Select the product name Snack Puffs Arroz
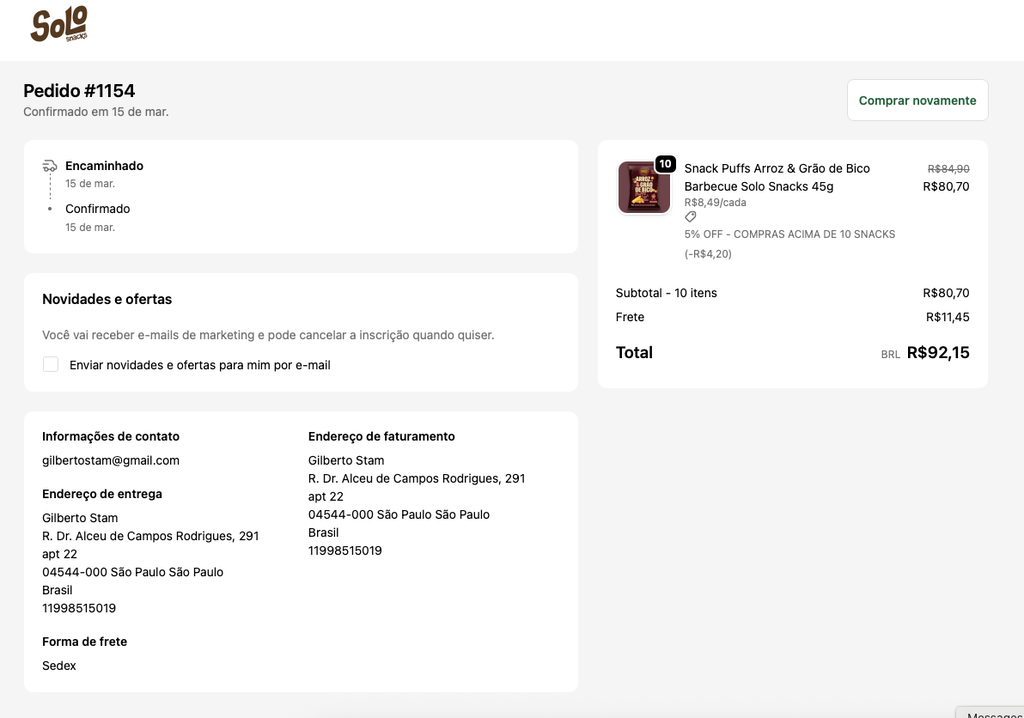Image resolution: width=1024 pixels, height=718 pixels. tap(776, 177)
